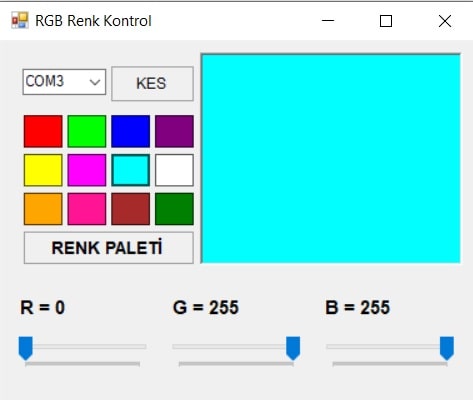Open the RENK PALETİ color dialog
The width and height of the screenshot is (473, 400).
[x=109, y=248]
